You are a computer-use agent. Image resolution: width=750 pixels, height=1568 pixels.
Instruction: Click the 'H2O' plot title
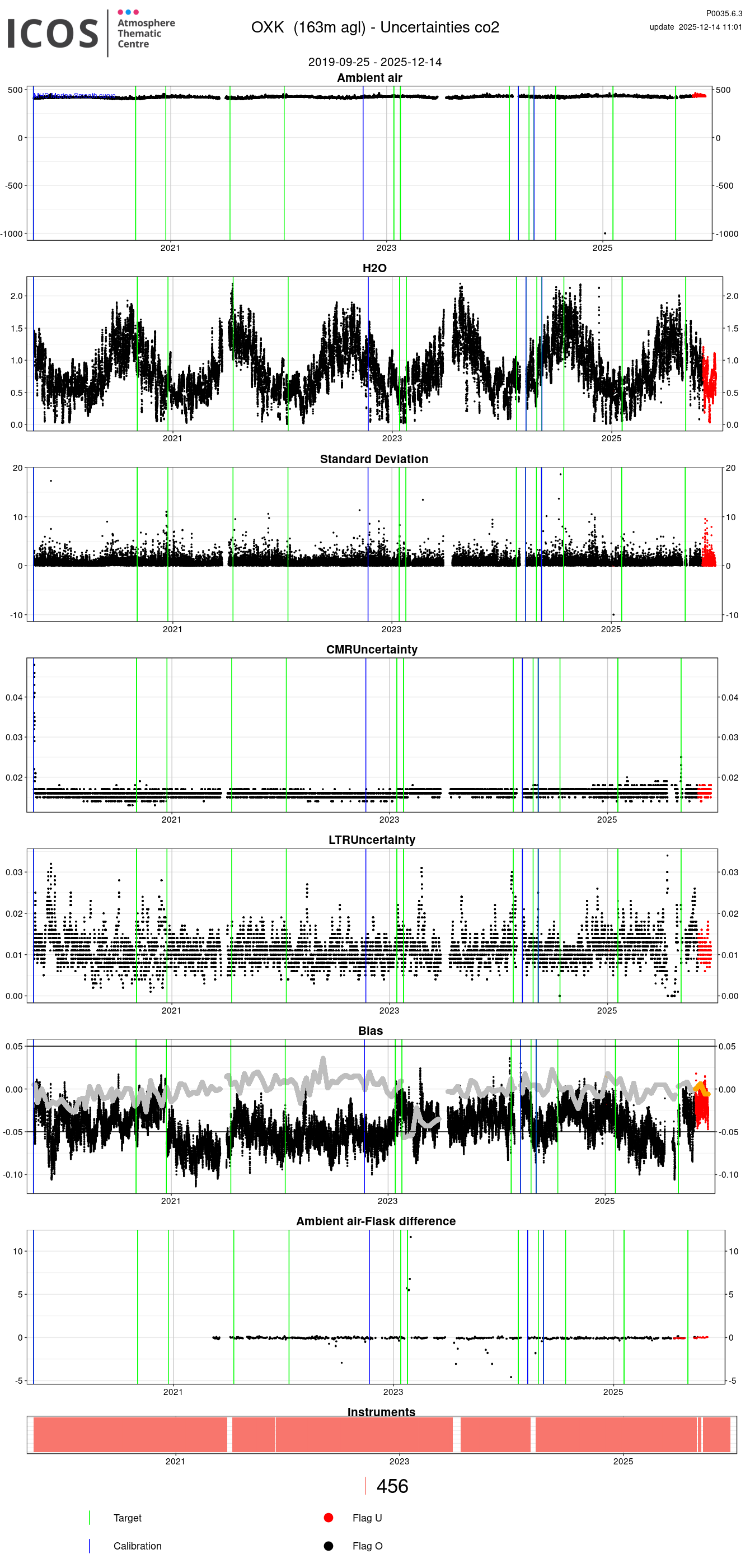(374, 268)
